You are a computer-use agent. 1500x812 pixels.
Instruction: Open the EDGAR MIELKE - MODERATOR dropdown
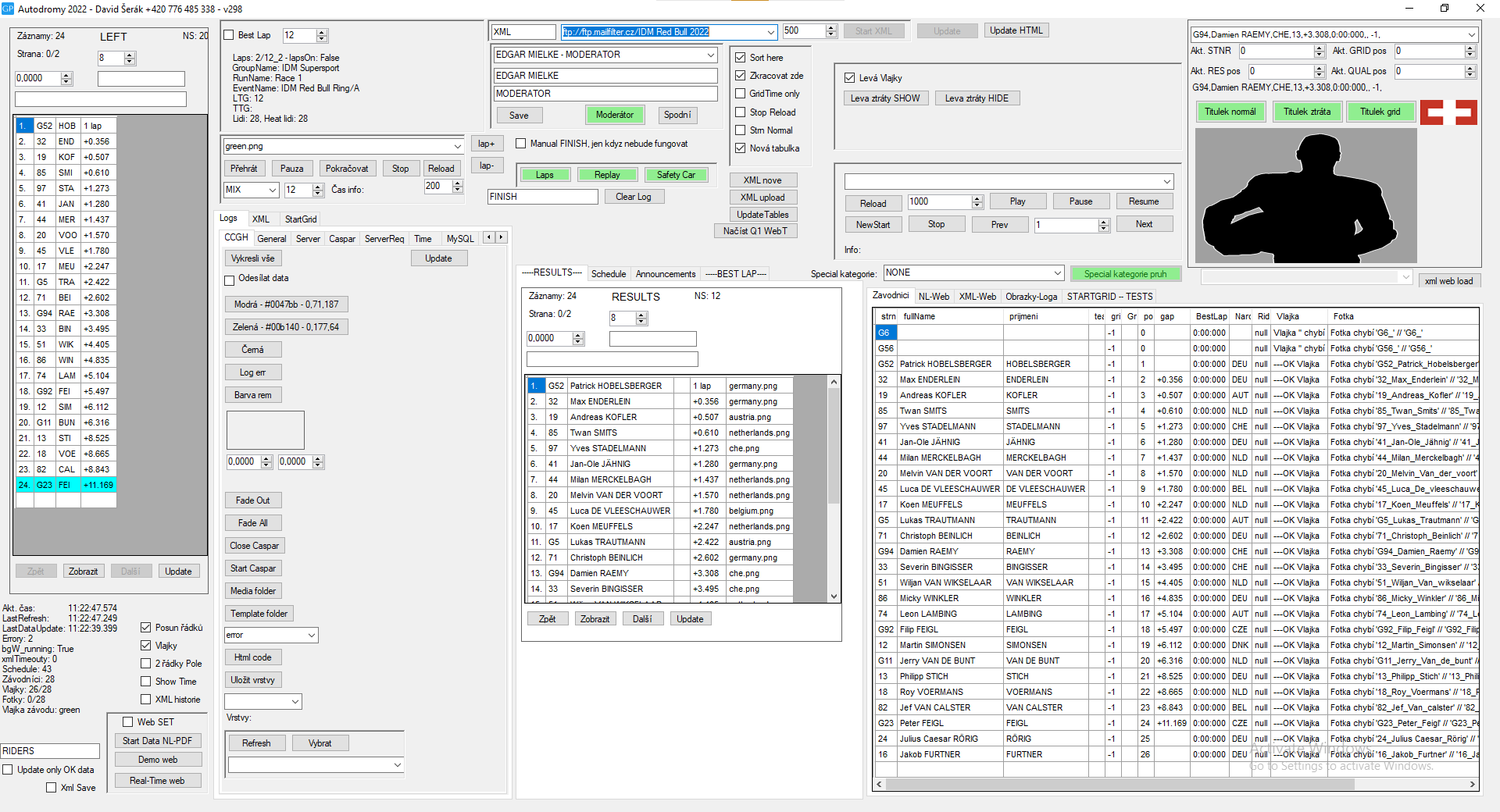pyautogui.click(x=711, y=55)
